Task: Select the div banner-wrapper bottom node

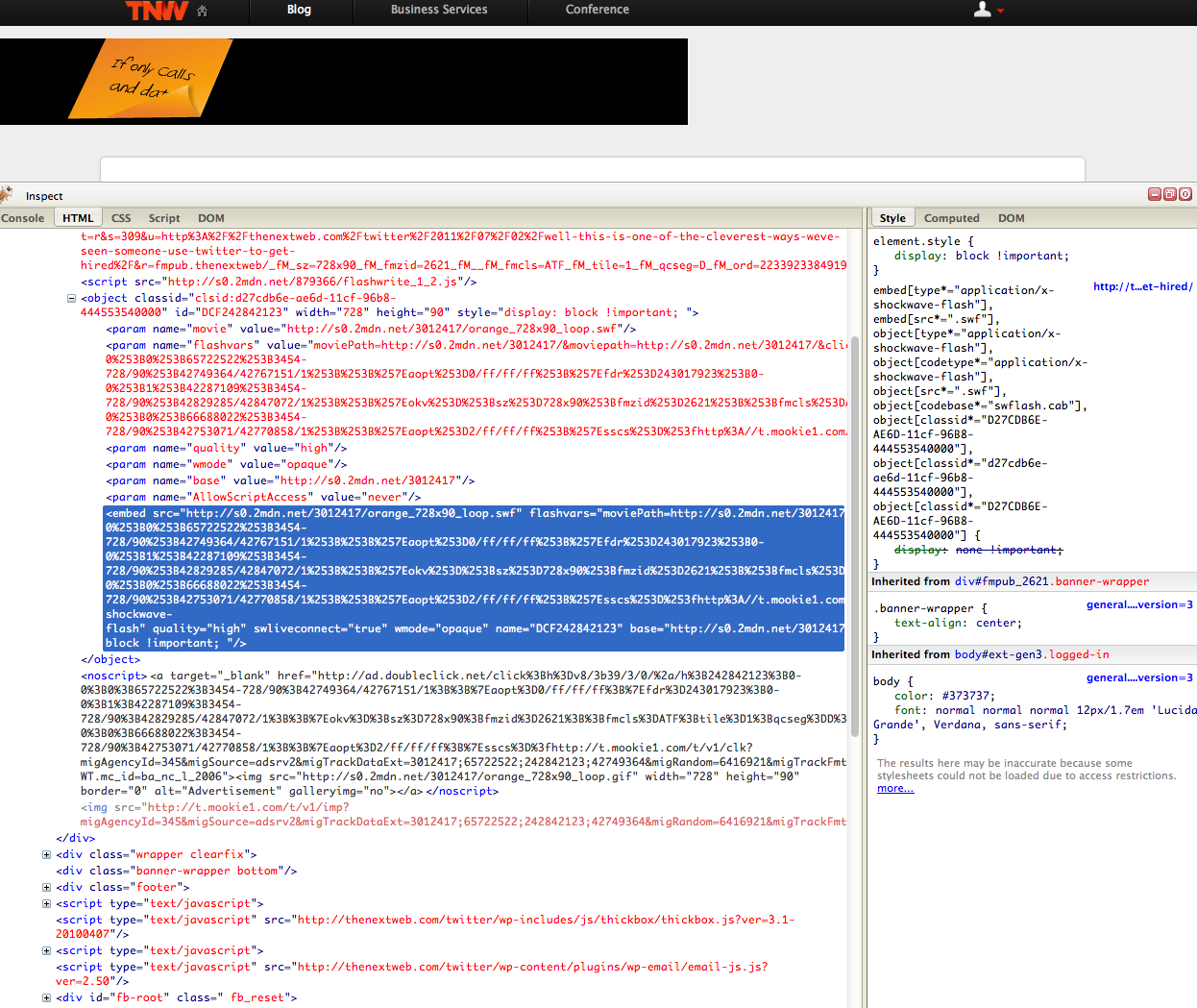Action: (x=177, y=871)
